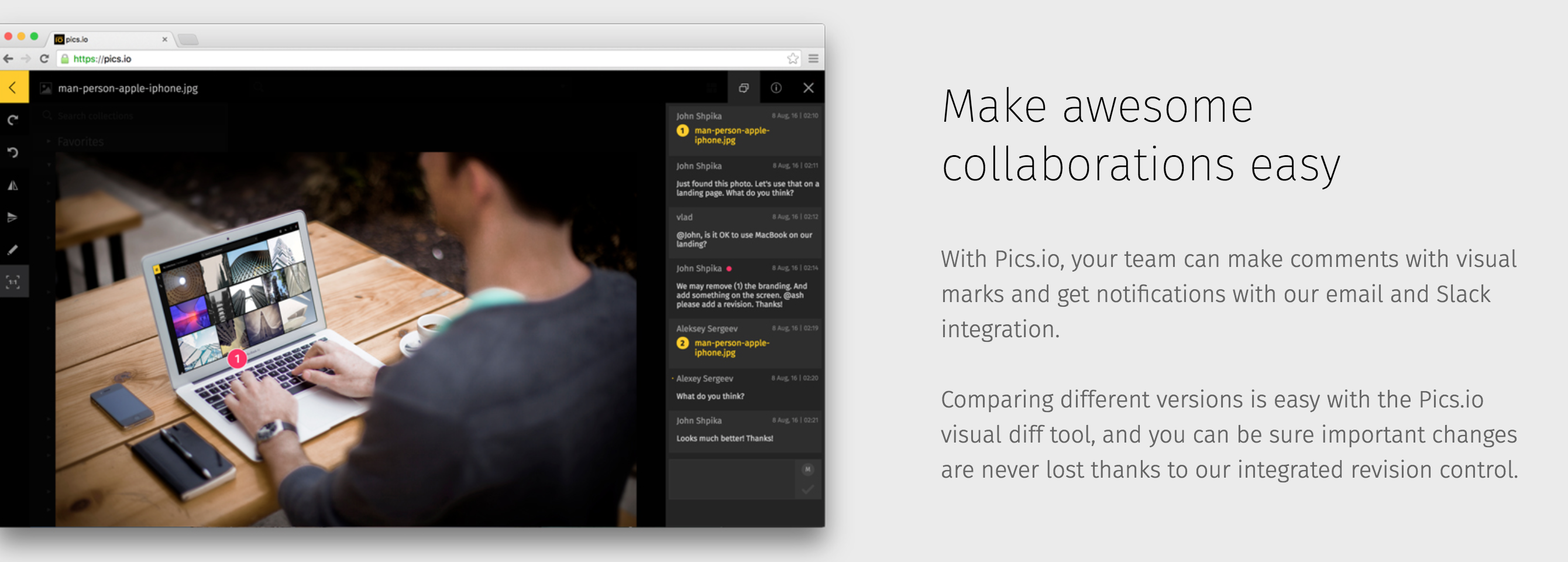Click the comment text input field
This screenshot has height=562, width=1568.
(x=732, y=479)
